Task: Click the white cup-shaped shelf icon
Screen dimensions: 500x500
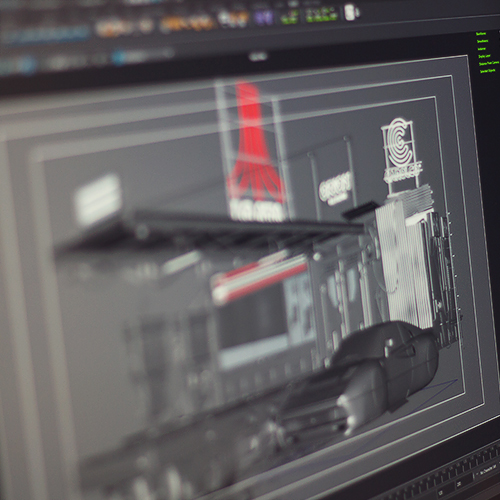Action: (351, 12)
